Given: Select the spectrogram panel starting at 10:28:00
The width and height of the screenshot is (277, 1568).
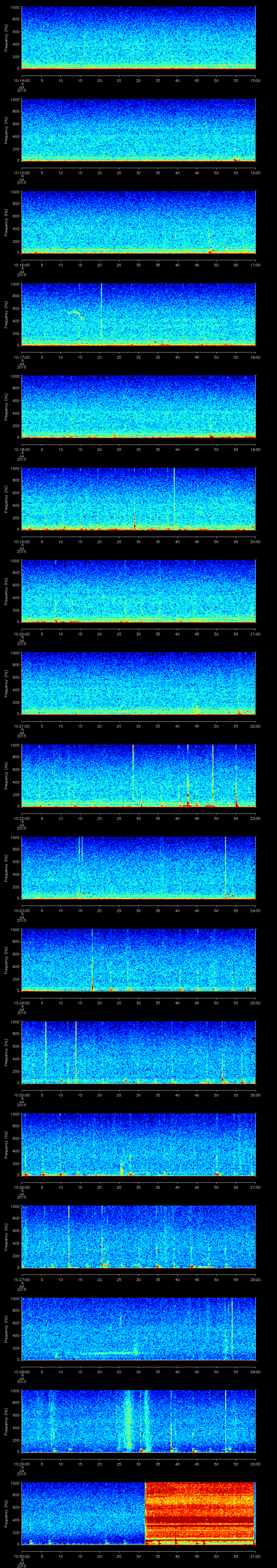Looking at the screenshot, I should tap(138, 1329).
